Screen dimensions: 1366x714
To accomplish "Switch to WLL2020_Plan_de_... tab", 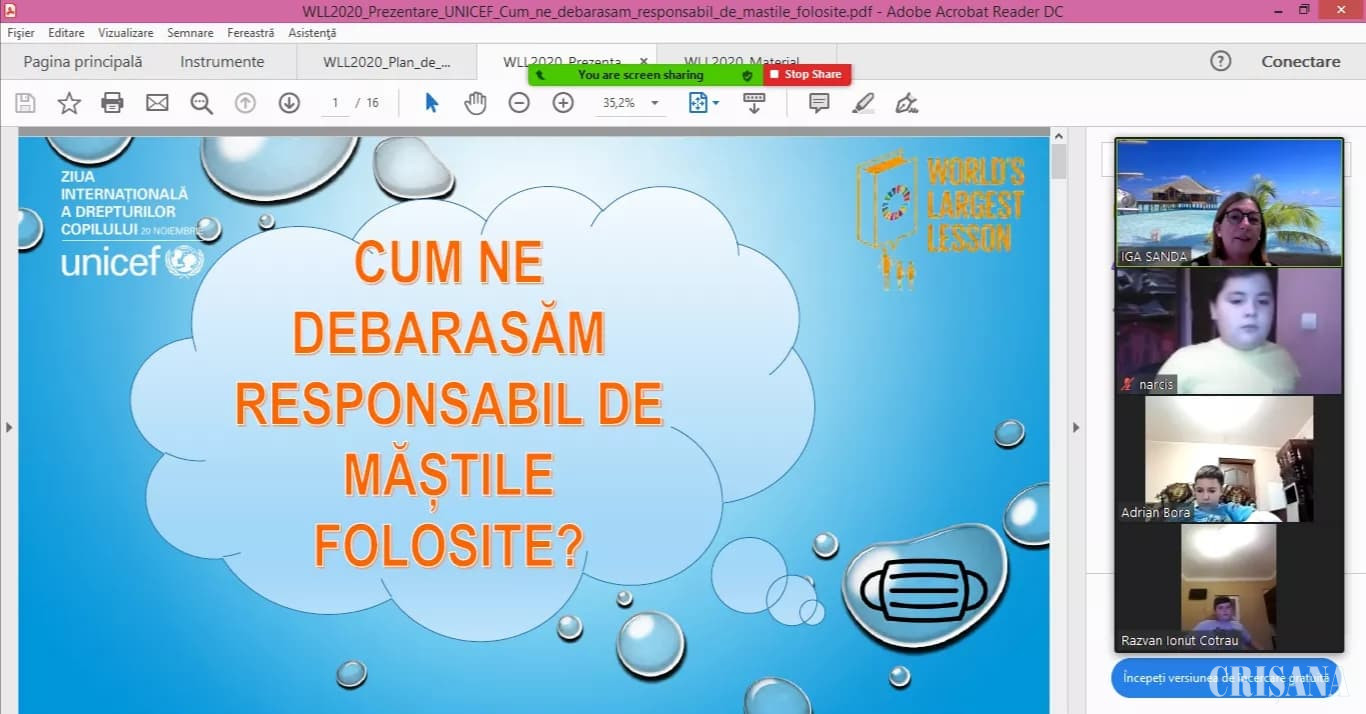I will (x=386, y=62).
